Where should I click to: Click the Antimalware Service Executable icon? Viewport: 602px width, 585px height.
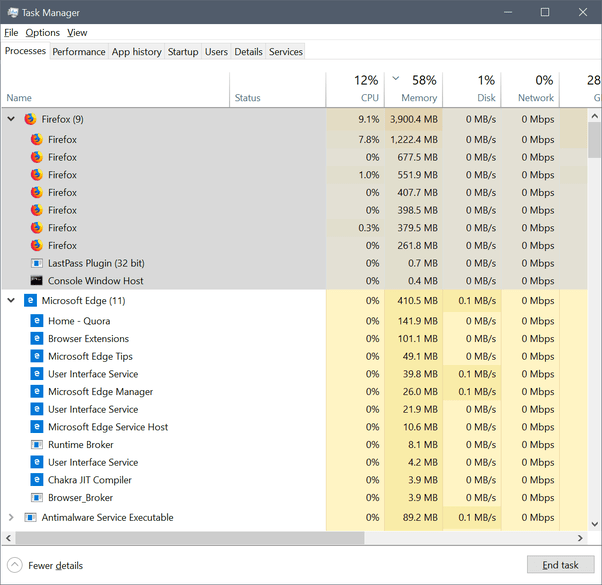(30, 517)
